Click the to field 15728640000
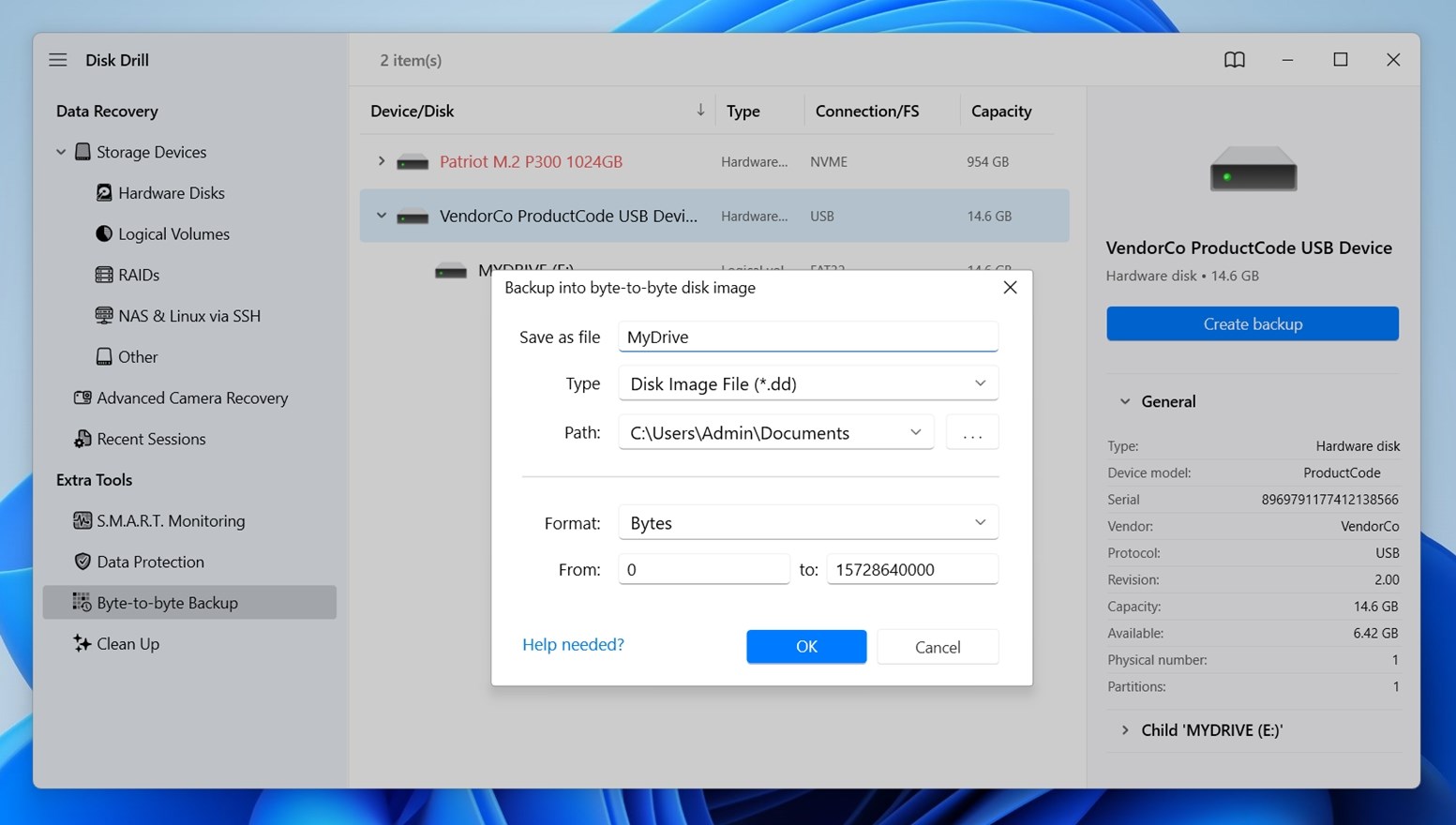The width and height of the screenshot is (1456, 825). click(x=912, y=569)
